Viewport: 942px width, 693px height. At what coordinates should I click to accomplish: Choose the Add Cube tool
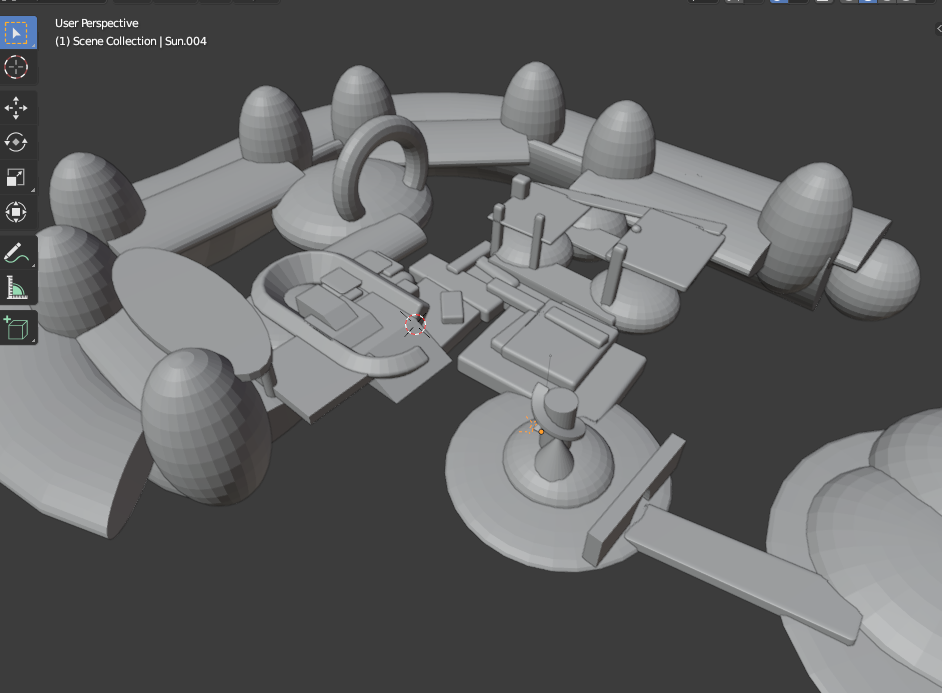point(16,328)
